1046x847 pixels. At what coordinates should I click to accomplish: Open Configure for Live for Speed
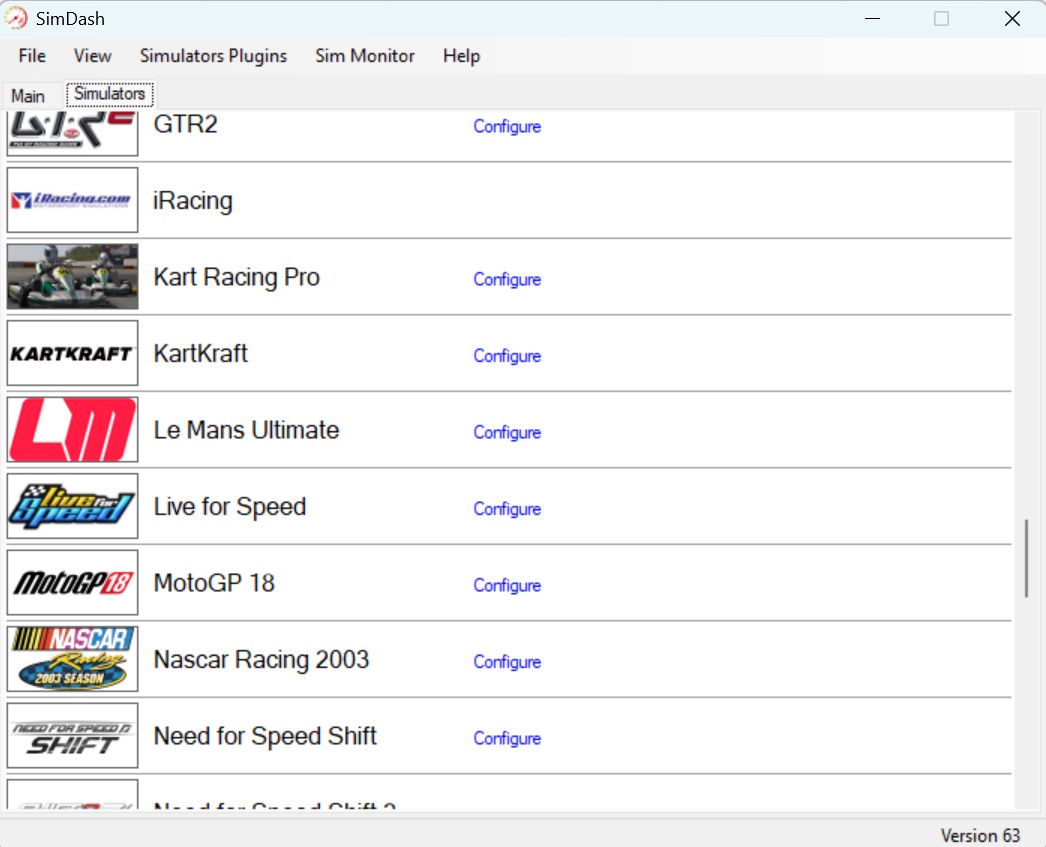tap(507, 509)
